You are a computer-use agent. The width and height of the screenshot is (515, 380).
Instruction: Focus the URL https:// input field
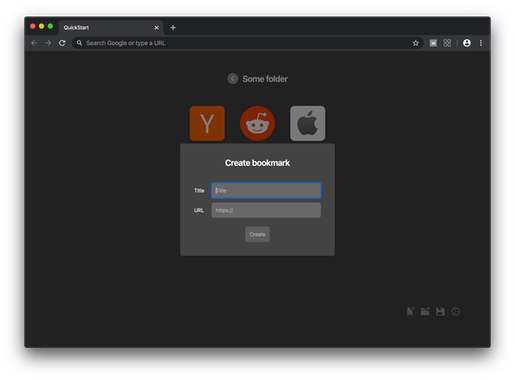click(266, 210)
